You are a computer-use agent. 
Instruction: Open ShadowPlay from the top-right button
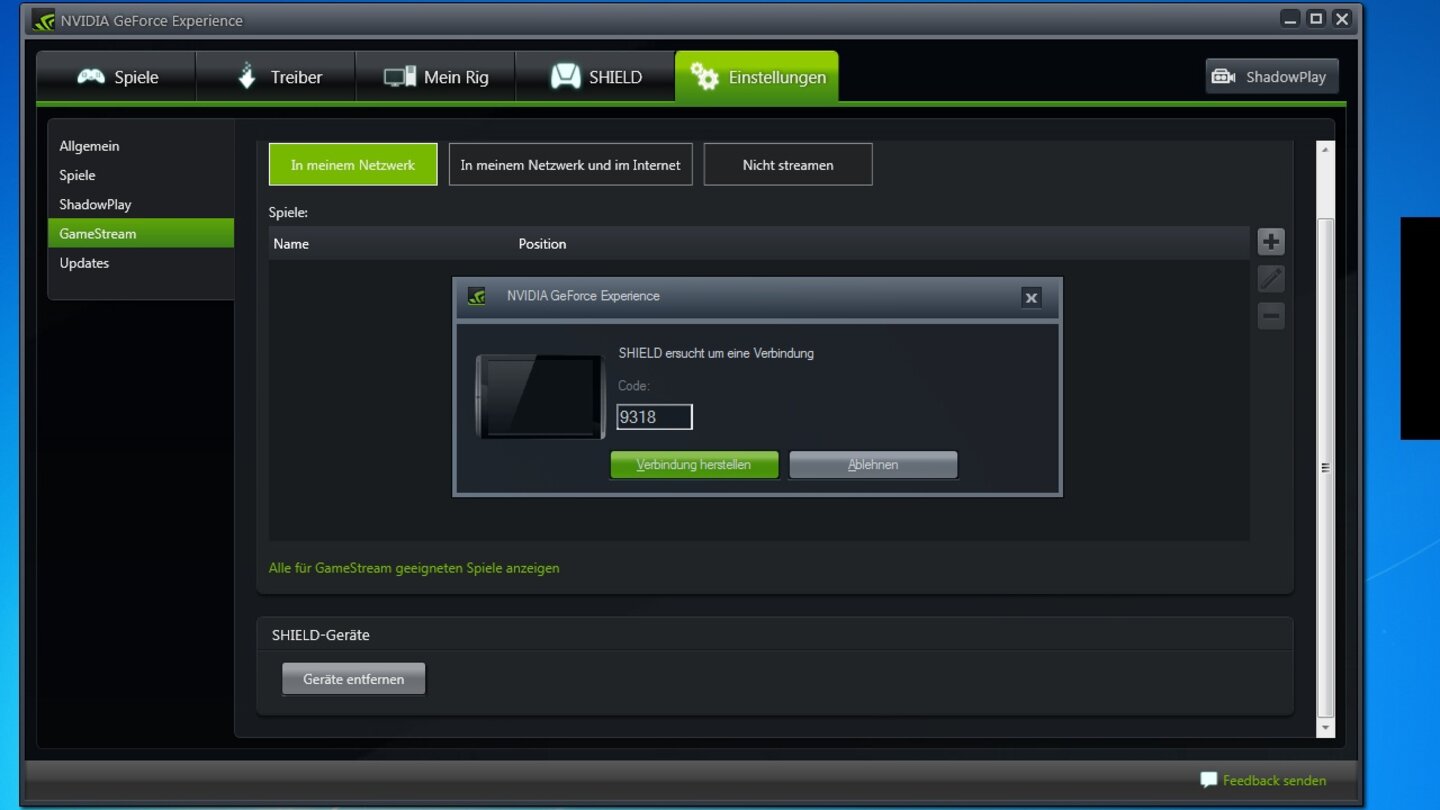(1271, 77)
